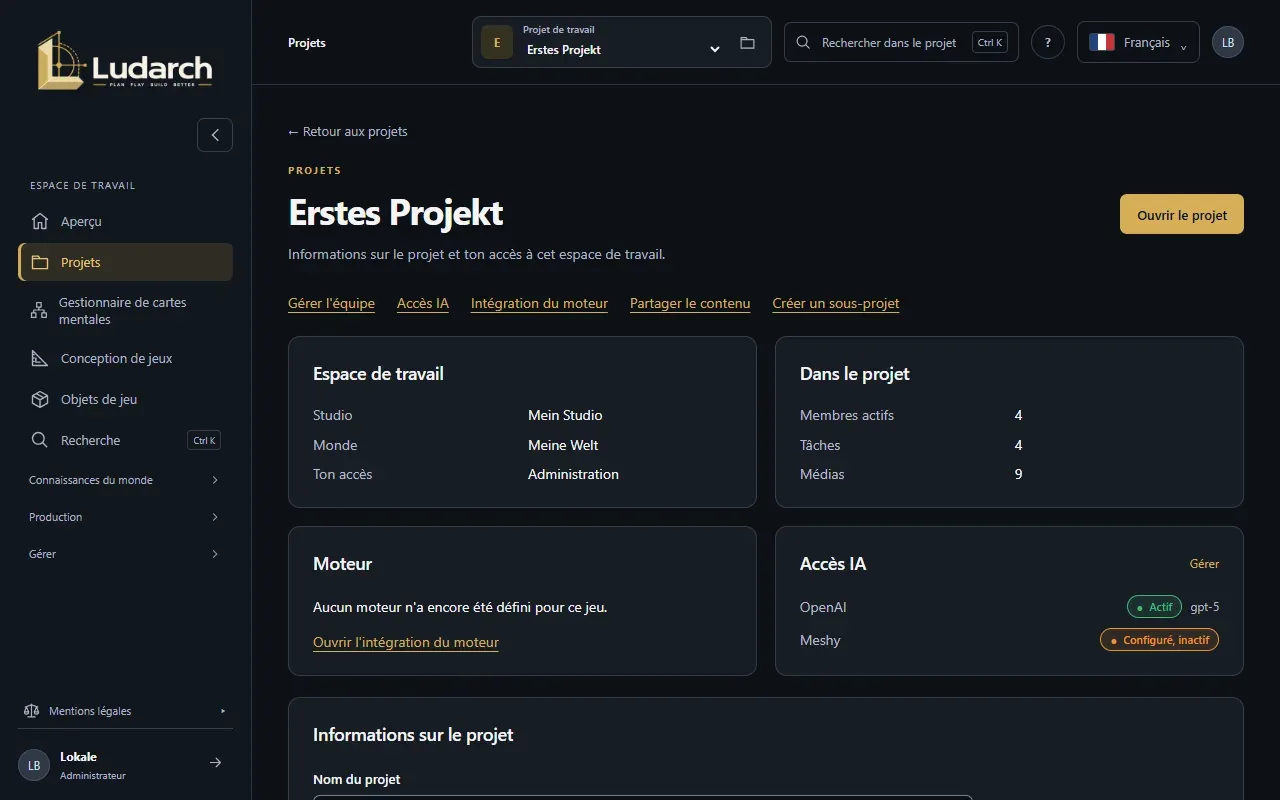The image size is (1280, 800).
Task: Click the Ludarch logo
Action: click(x=125, y=61)
